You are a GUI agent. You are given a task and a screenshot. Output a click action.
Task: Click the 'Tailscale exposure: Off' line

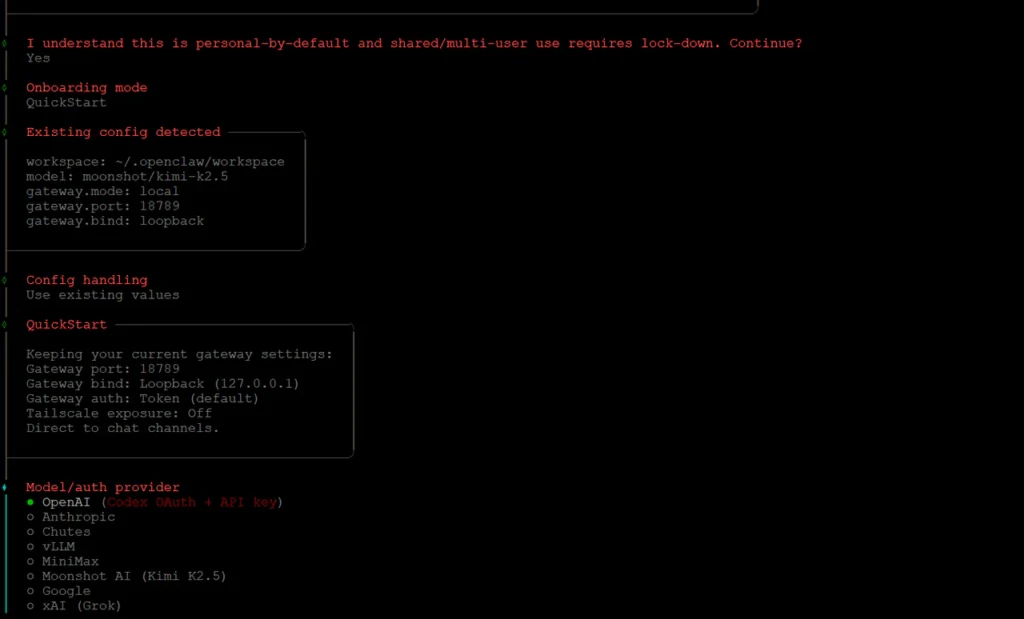point(119,413)
